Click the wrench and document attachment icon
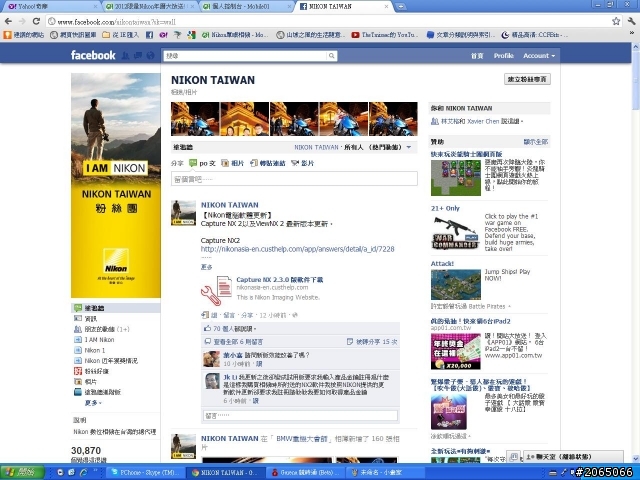The height and width of the screenshot is (480, 640). pos(216,291)
